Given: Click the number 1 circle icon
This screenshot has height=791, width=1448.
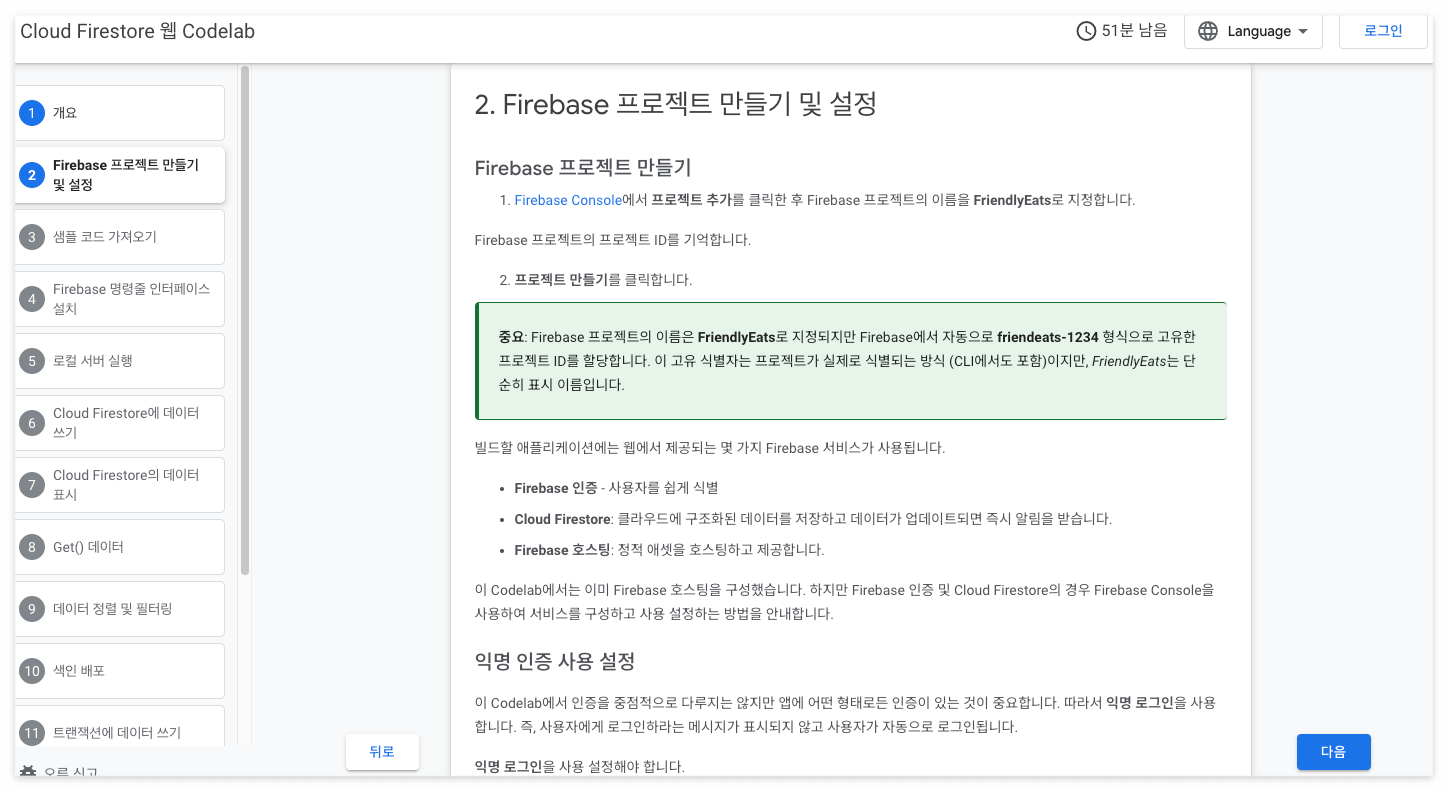Looking at the screenshot, I should tap(32, 113).
